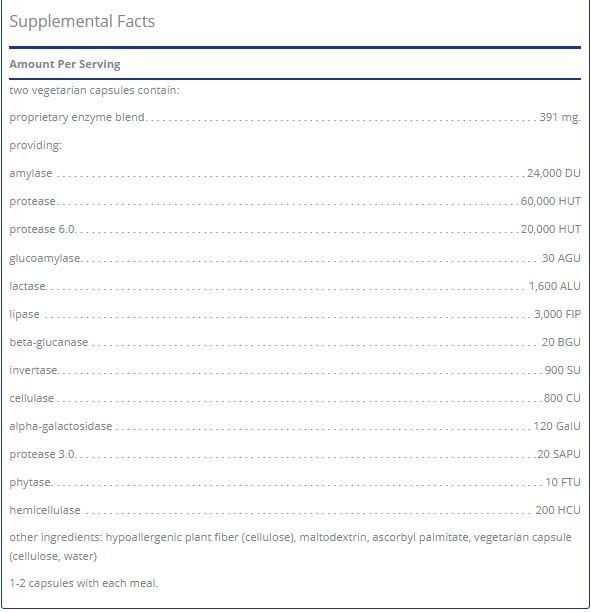This screenshot has width=591, height=612.
Task: Select the beta-glucanase entry
Action: point(49,342)
